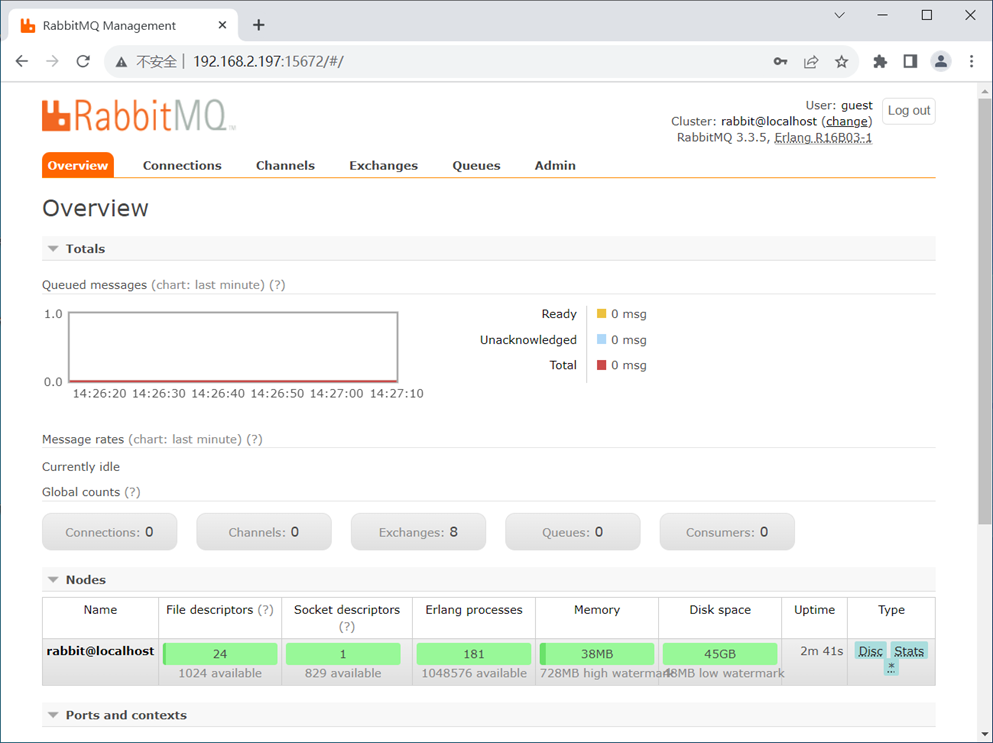The image size is (993, 743).
Task: Click Unacknowledged blue legend swatch
Action: pyautogui.click(x=602, y=339)
